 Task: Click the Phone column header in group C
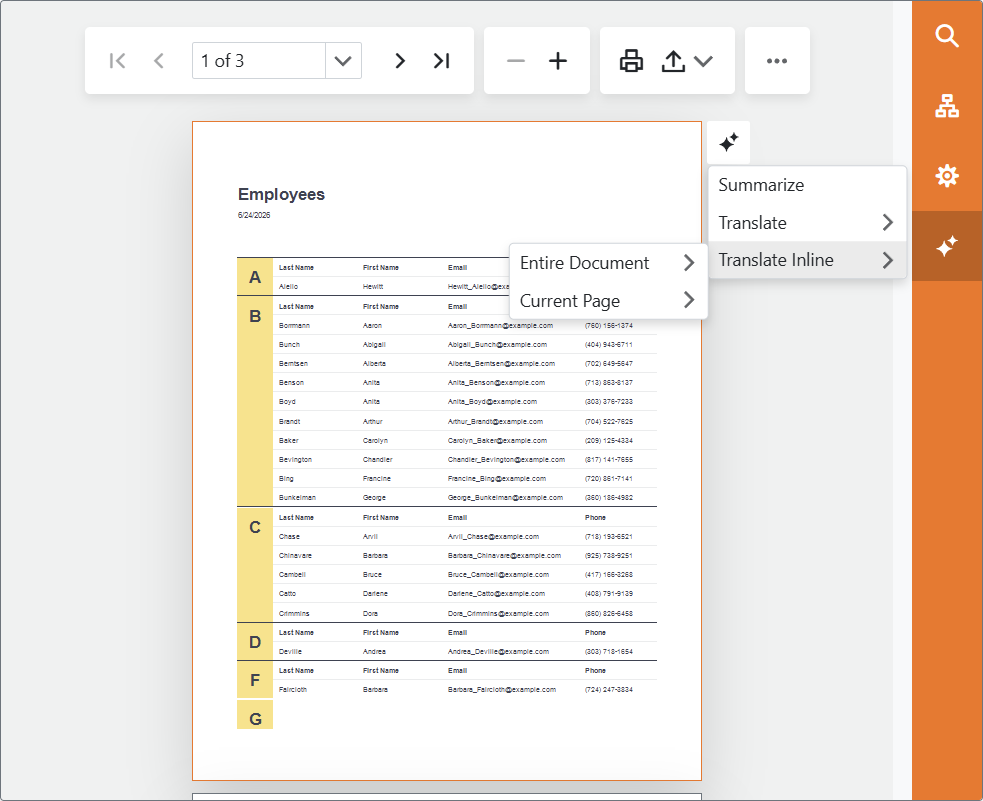coord(596,518)
